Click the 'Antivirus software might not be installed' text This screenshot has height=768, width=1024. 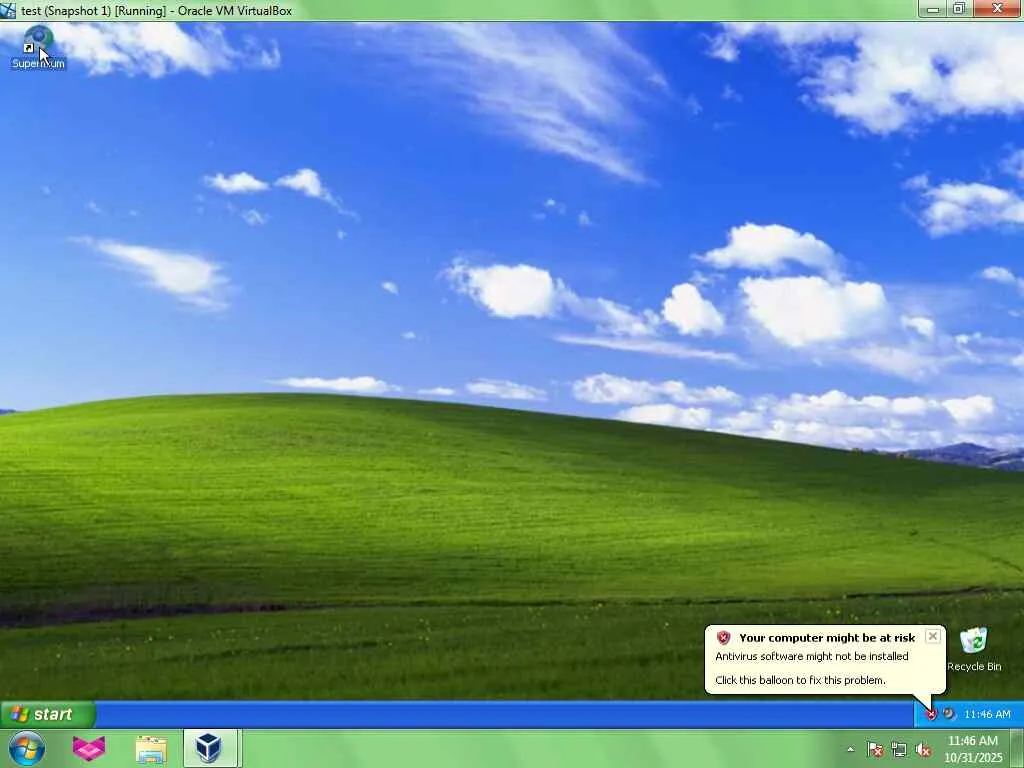[x=812, y=656]
